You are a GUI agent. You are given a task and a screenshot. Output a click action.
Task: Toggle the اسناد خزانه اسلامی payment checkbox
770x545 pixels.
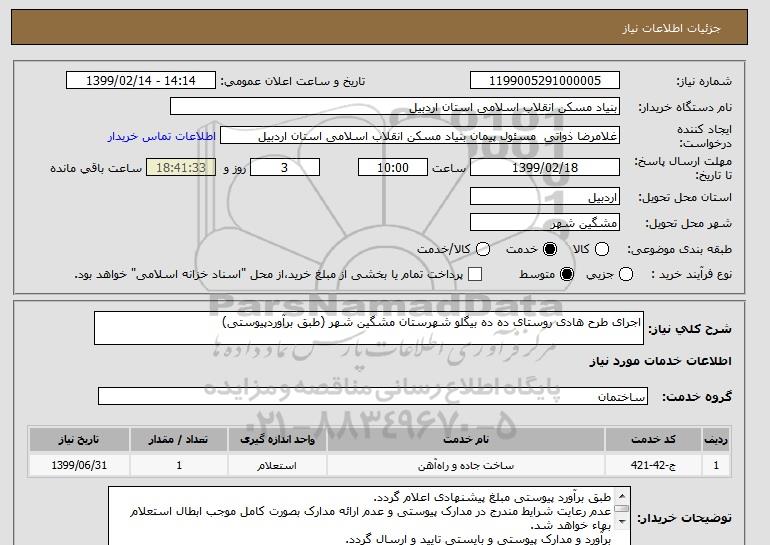(x=475, y=274)
